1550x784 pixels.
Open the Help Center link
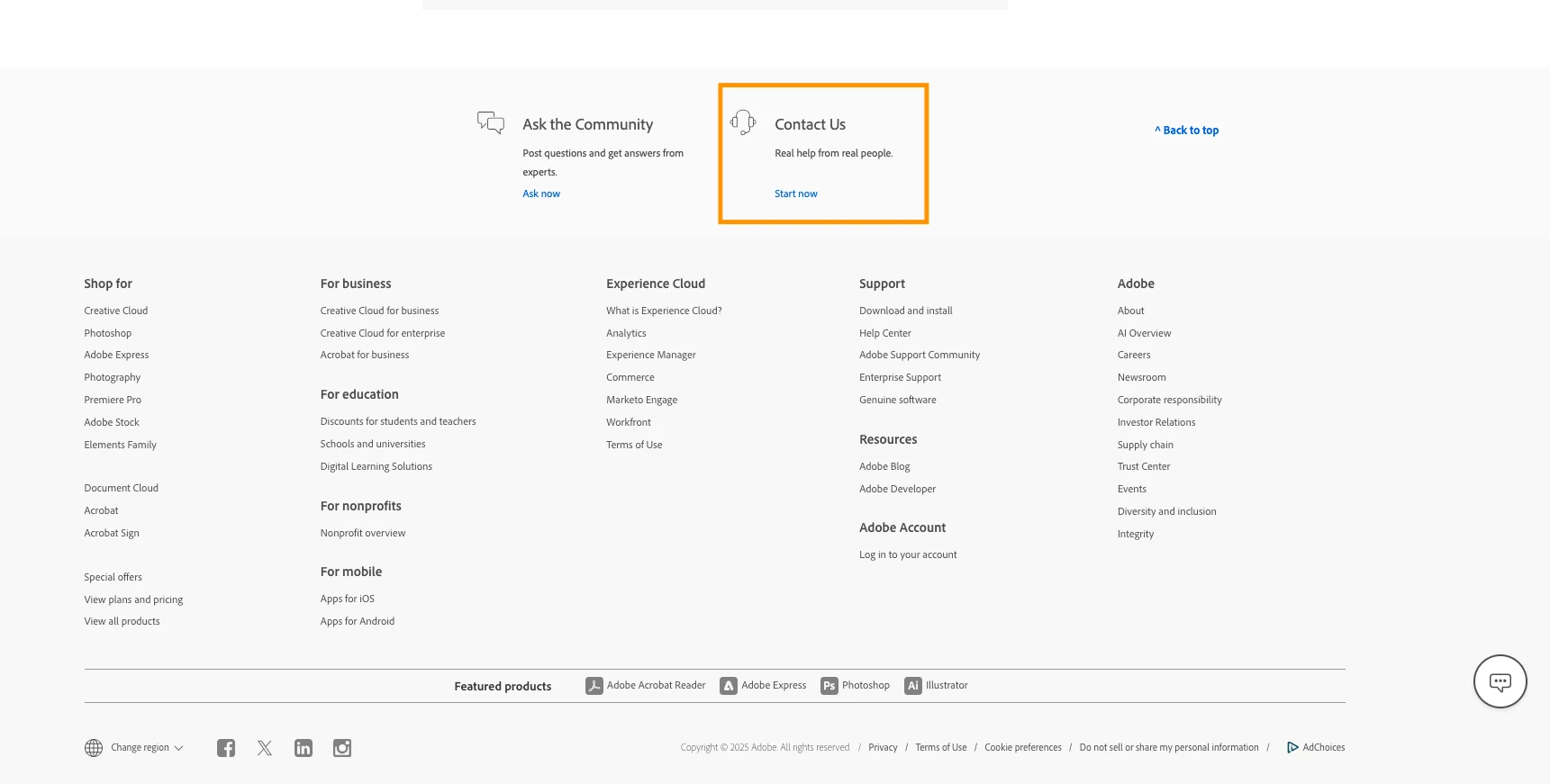pos(885,333)
